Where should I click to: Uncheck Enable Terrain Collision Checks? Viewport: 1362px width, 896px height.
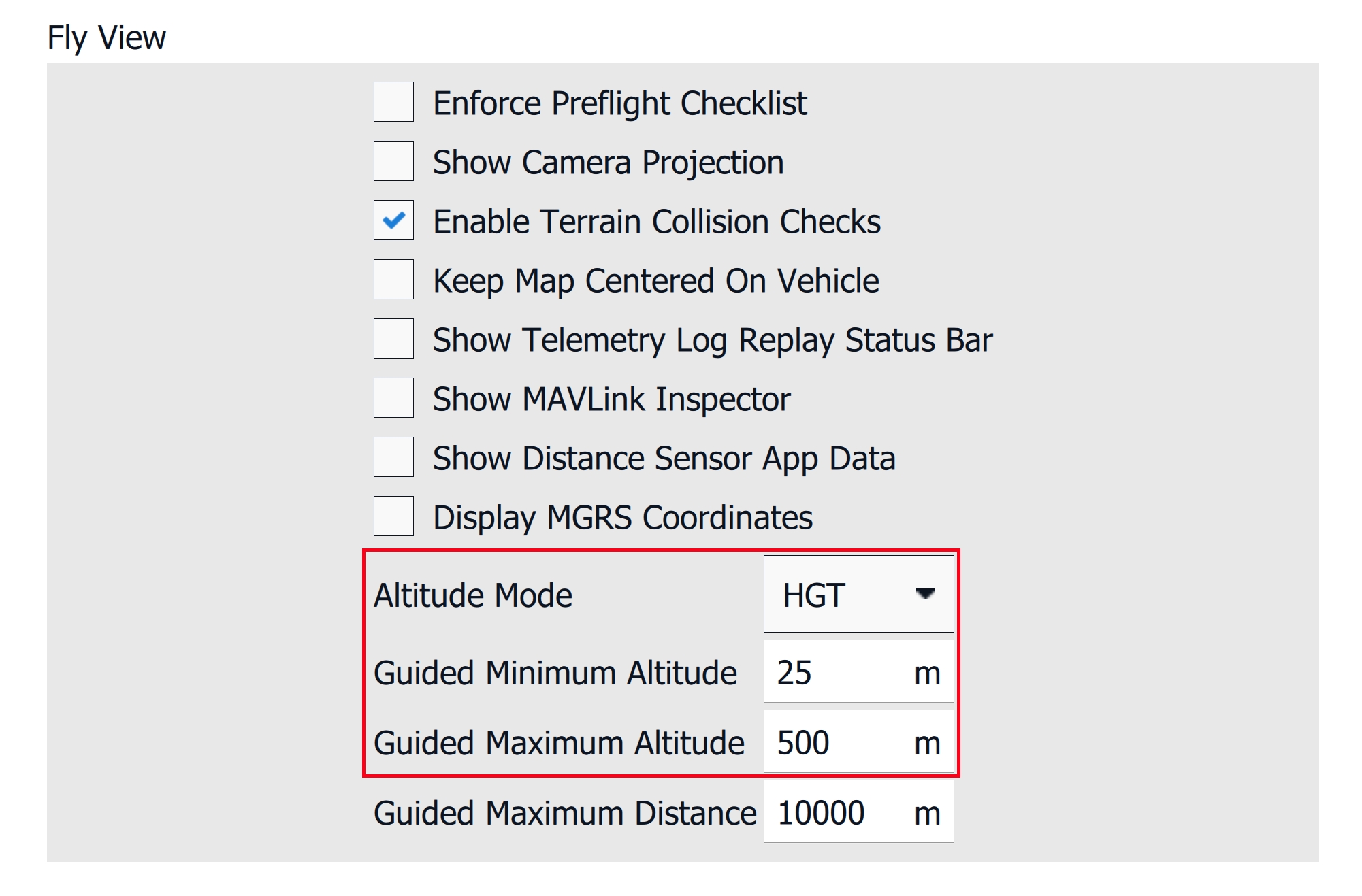[x=393, y=220]
